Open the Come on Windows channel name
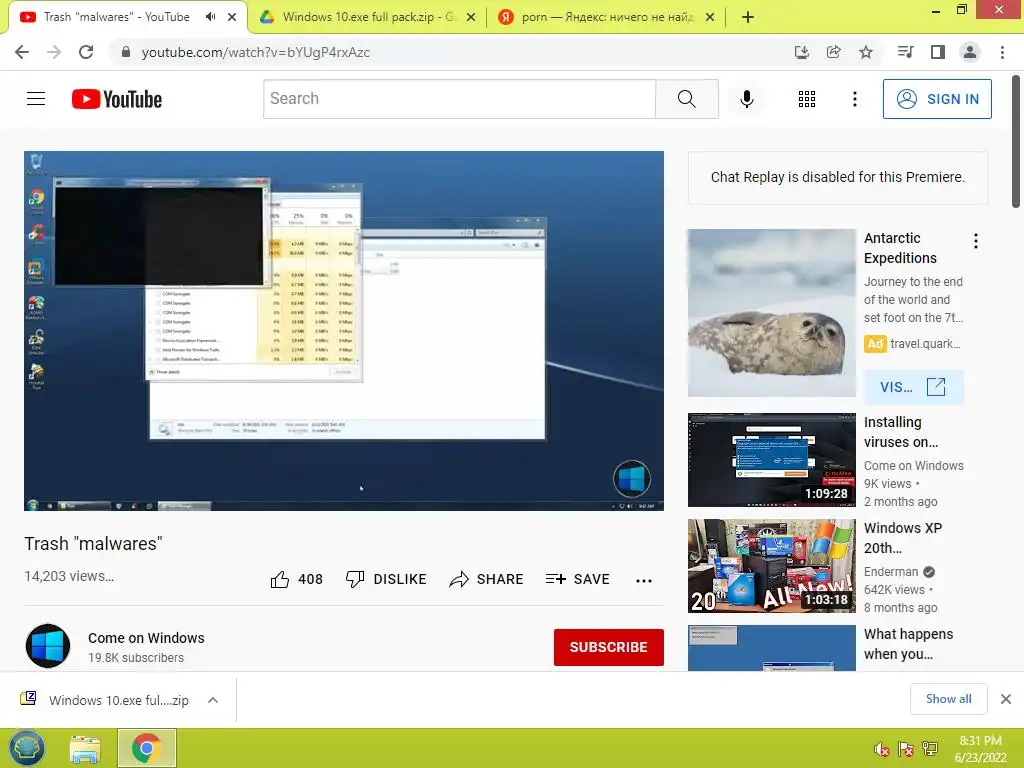The image size is (1024, 768). [146, 638]
